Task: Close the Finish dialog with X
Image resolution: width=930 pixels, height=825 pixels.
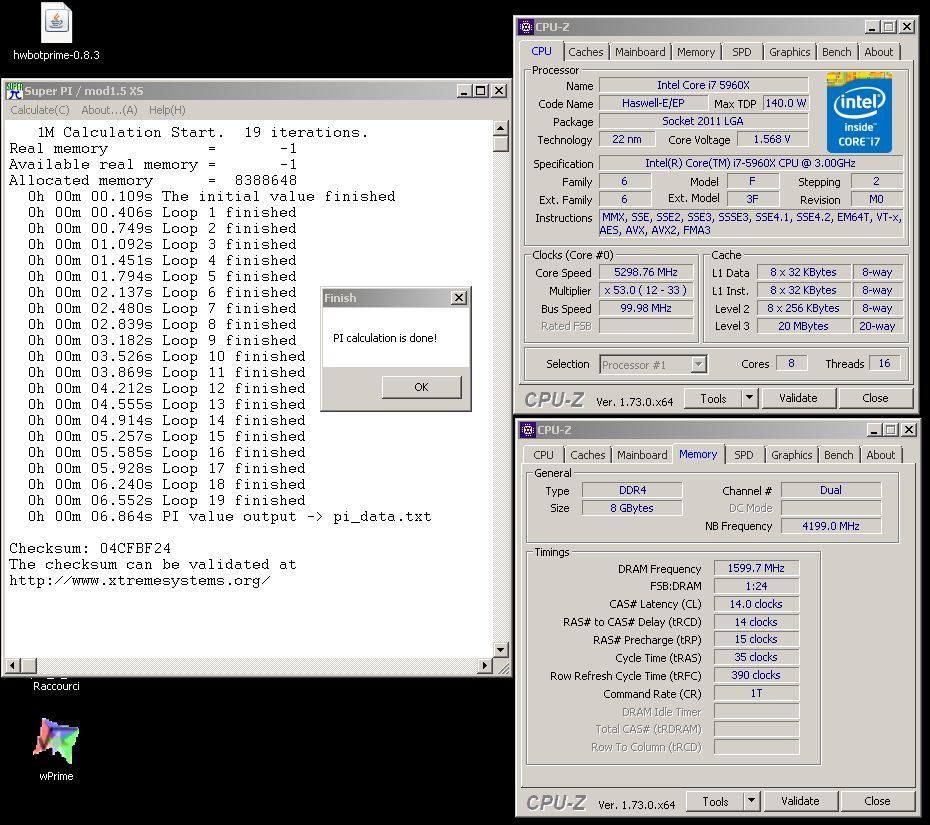Action: tap(458, 298)
